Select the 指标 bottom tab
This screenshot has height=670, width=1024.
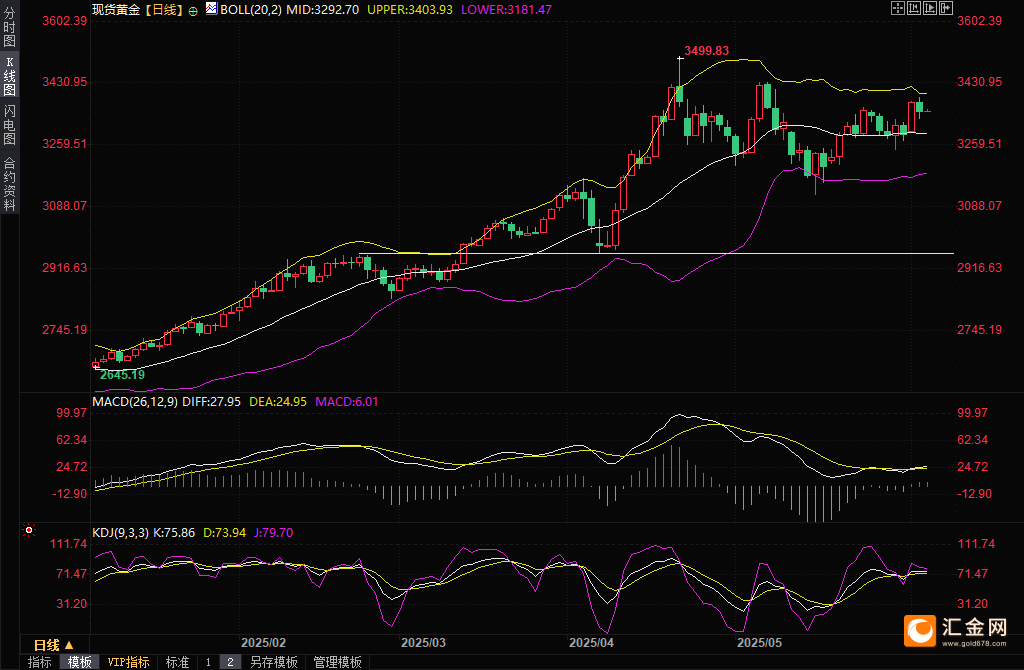(x=40, y=662)
